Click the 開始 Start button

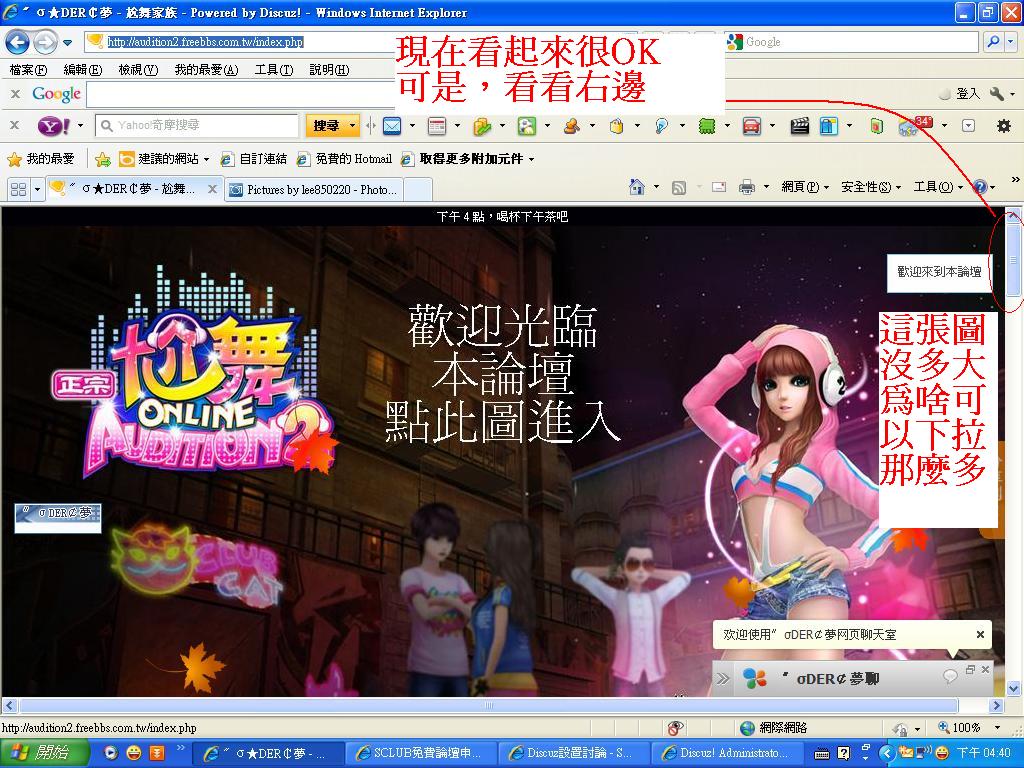(x=44, y=753)
